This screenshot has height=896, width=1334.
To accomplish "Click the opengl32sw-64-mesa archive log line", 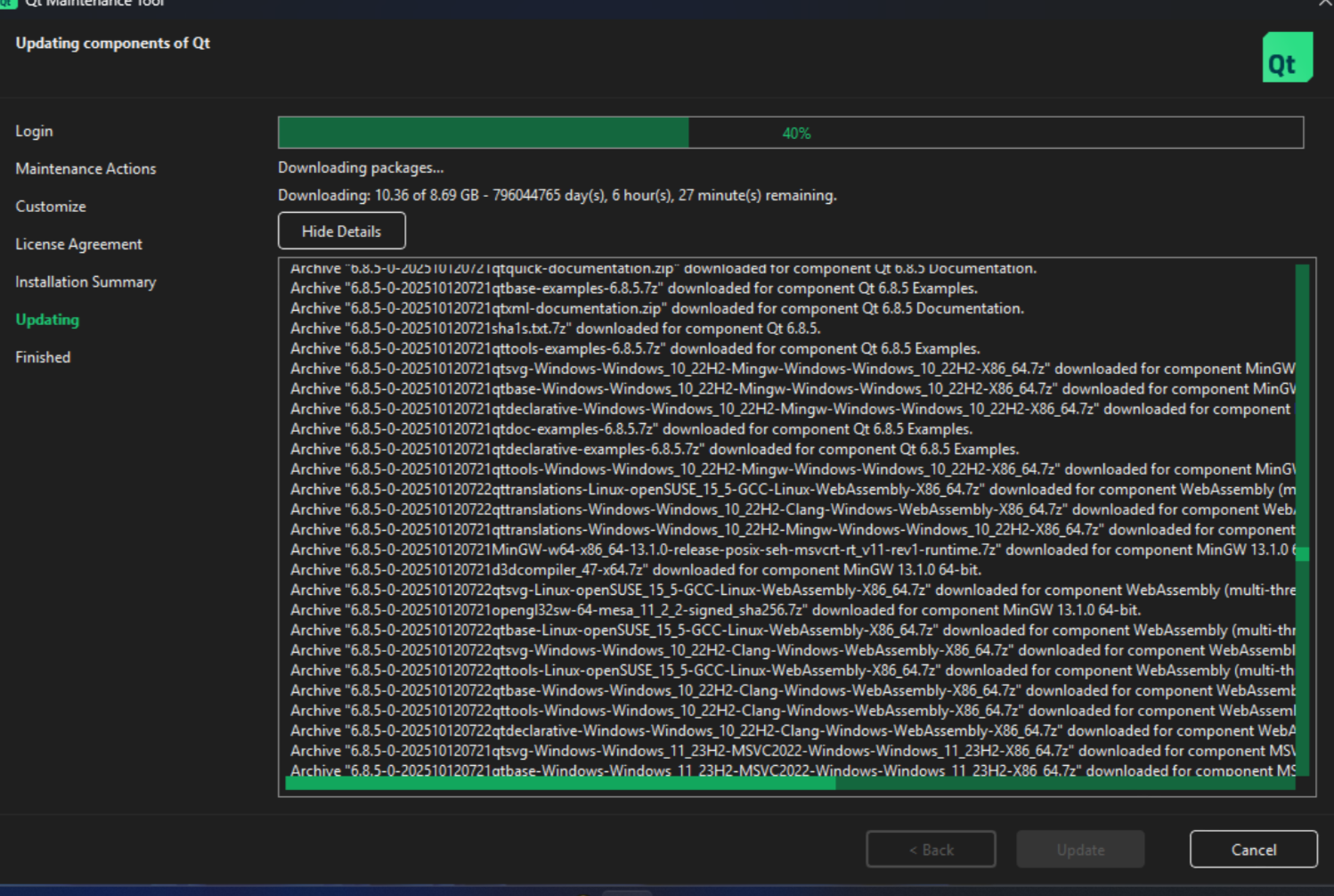I will (x=714, y=610).
